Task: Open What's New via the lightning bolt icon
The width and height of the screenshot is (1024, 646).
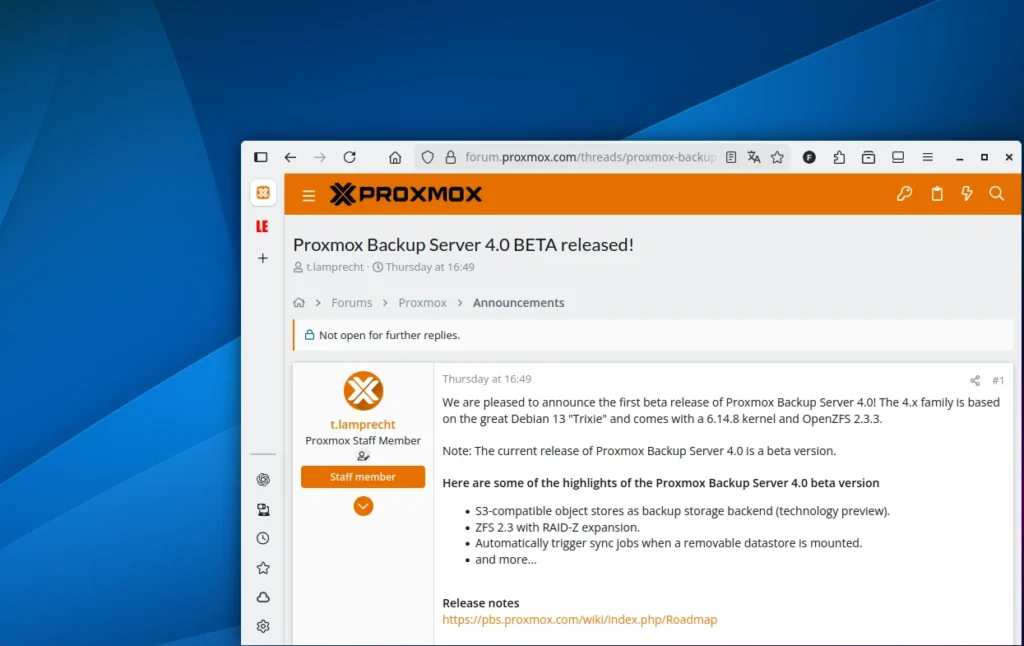Action: pyautogui.click(x=967, y=194)
